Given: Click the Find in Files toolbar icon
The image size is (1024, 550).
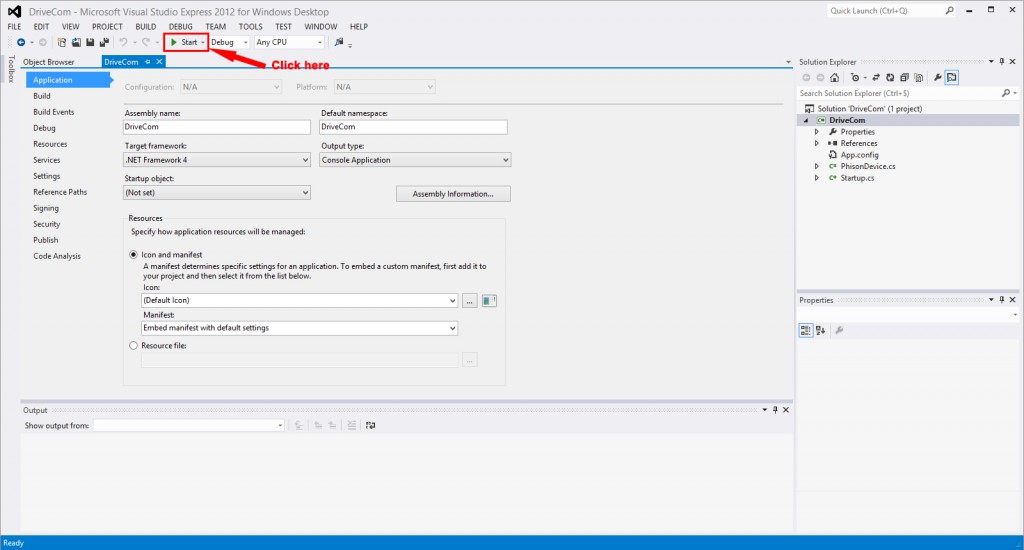Looking at the screenshot, I should click(338, 42).
